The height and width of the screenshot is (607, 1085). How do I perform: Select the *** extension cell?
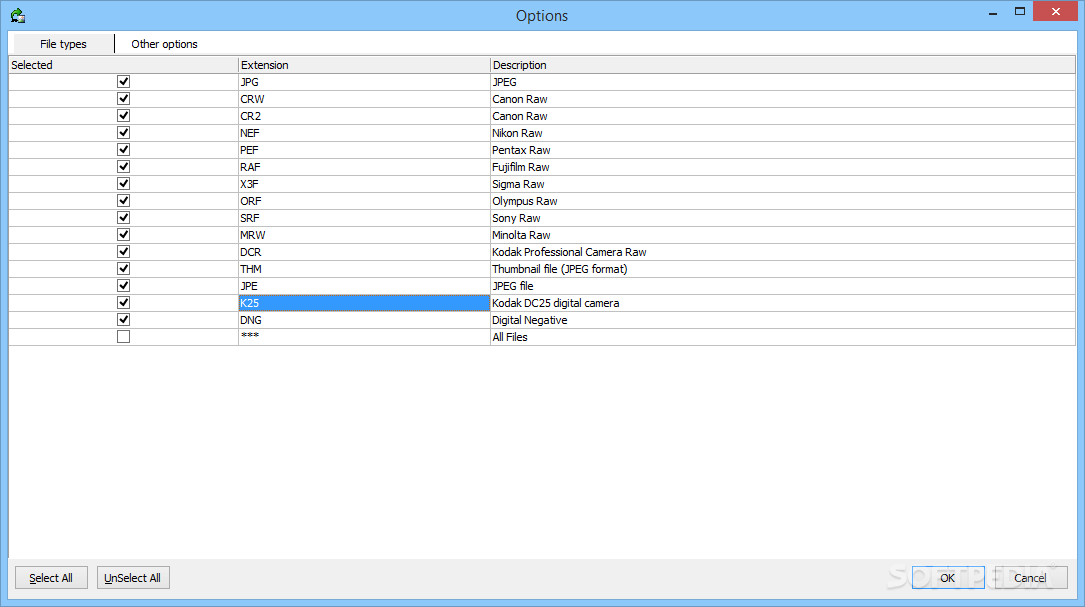coord(364,337)
